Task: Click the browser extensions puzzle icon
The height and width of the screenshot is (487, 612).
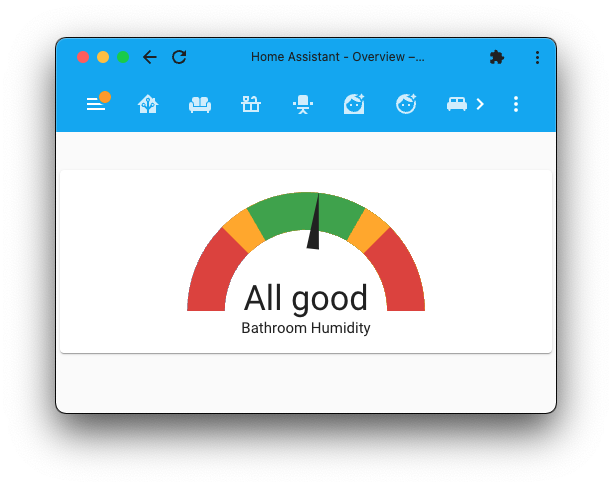Action: click(x=496, y=58)
